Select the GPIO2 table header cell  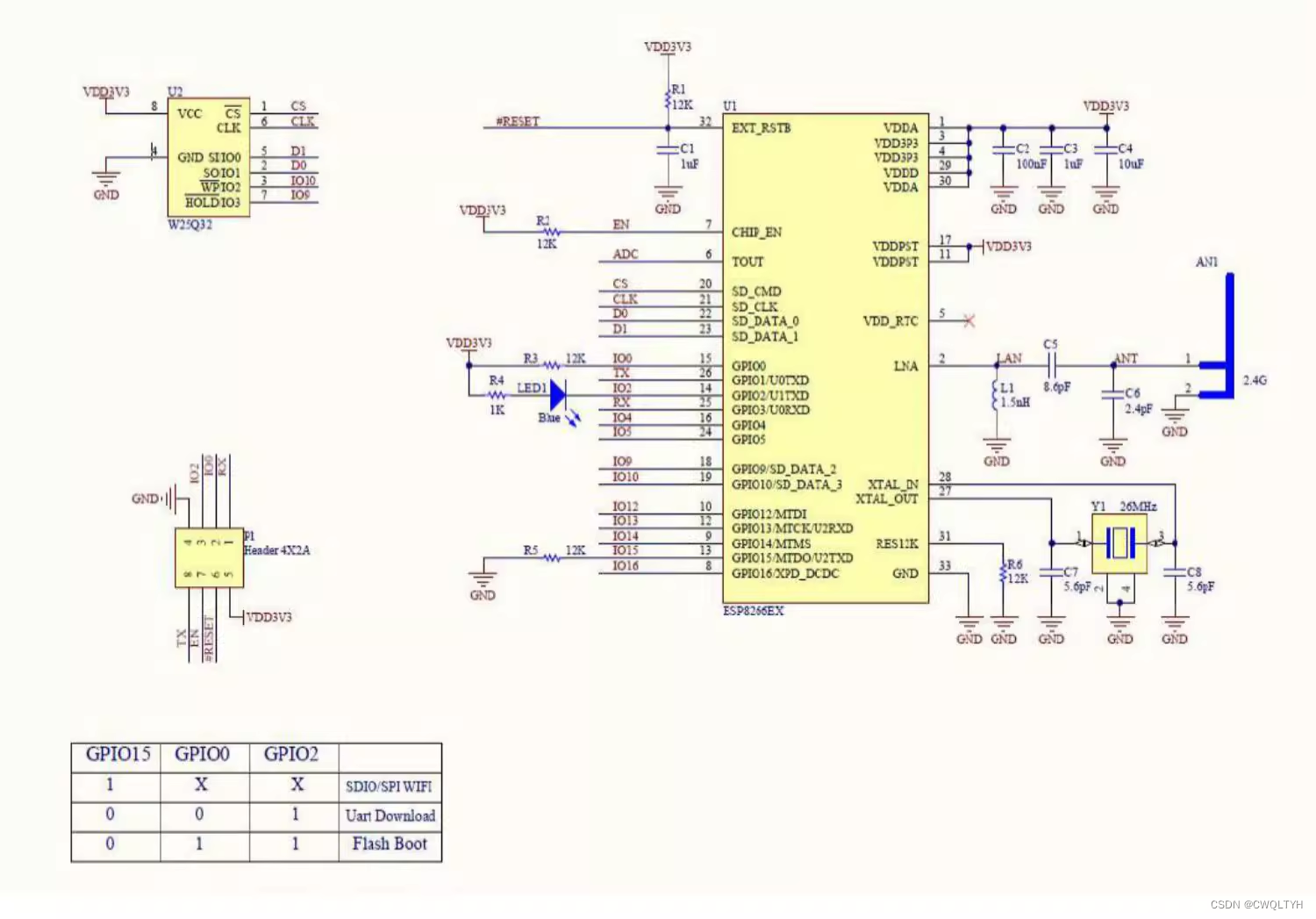pyautogui.click(x=294, y=756)
